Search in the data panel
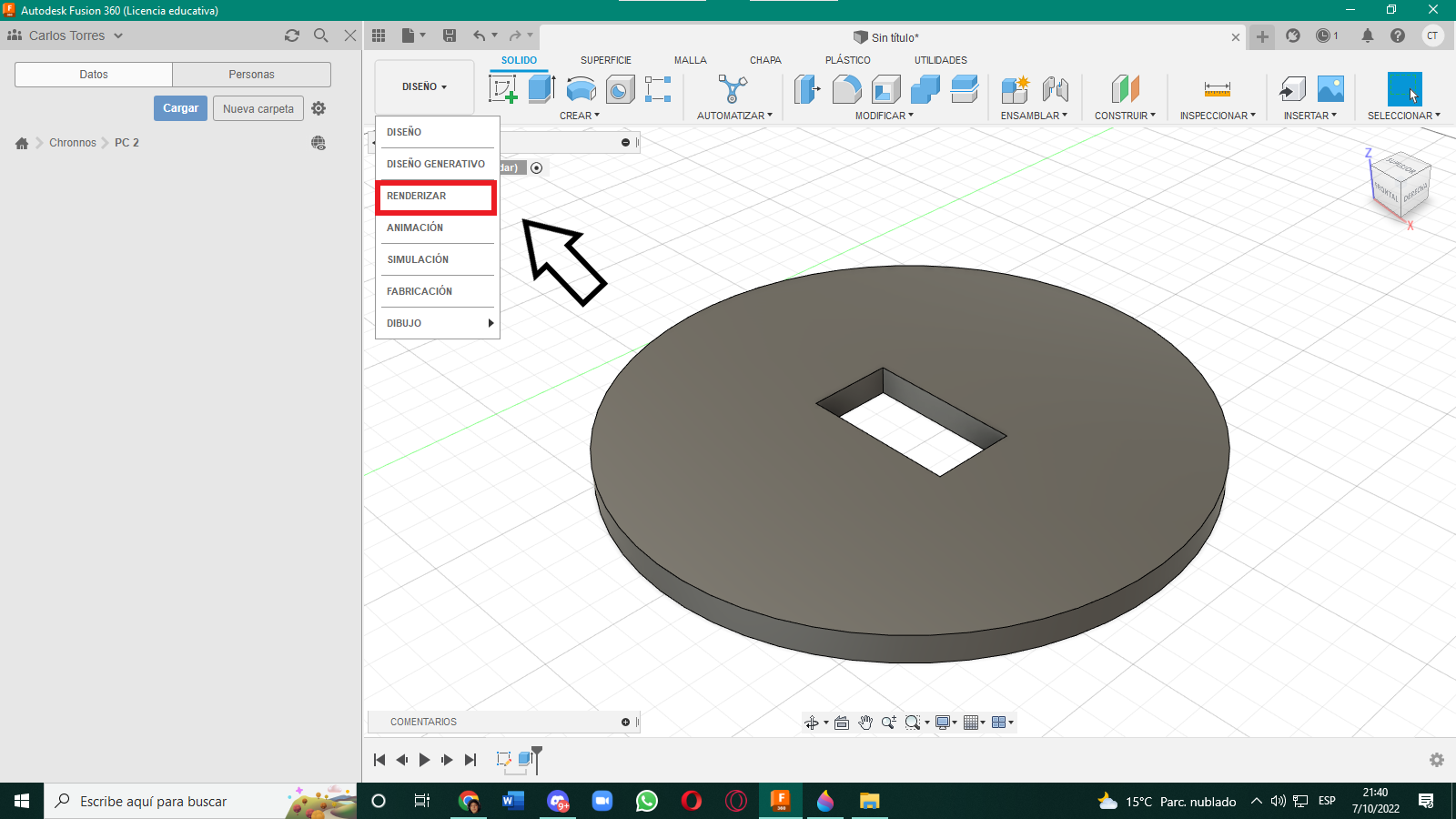This screenshot has width=1456, height=819. pos(321,35)
